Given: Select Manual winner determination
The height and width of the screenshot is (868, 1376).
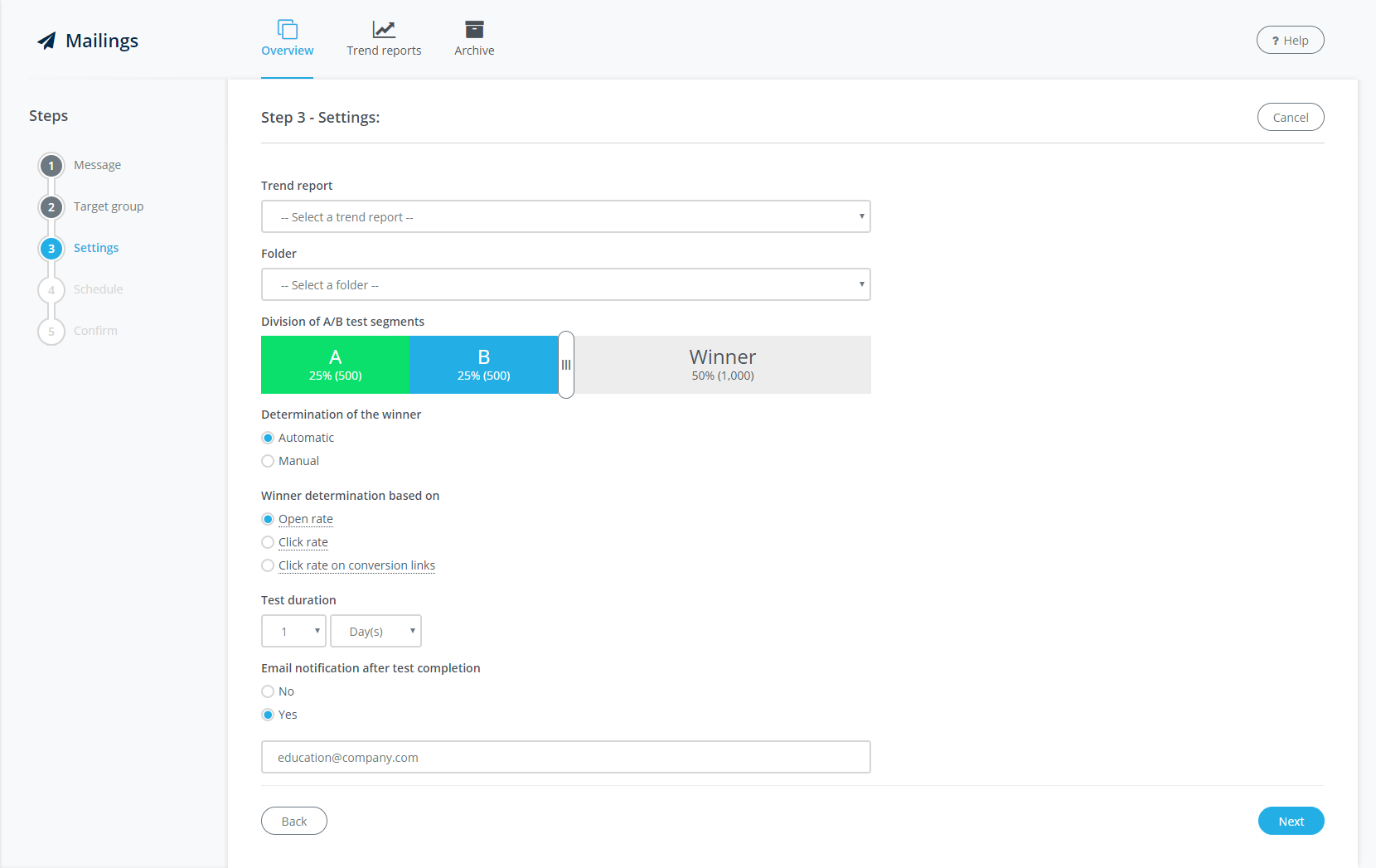Looking at the screenshot, I should [x=268, y=461].
